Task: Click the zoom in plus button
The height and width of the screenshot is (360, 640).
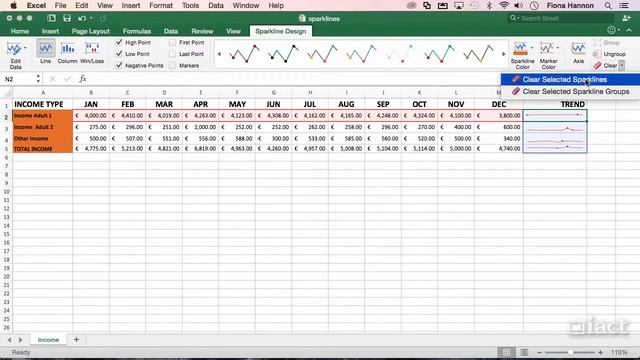Action: point(600,352)
